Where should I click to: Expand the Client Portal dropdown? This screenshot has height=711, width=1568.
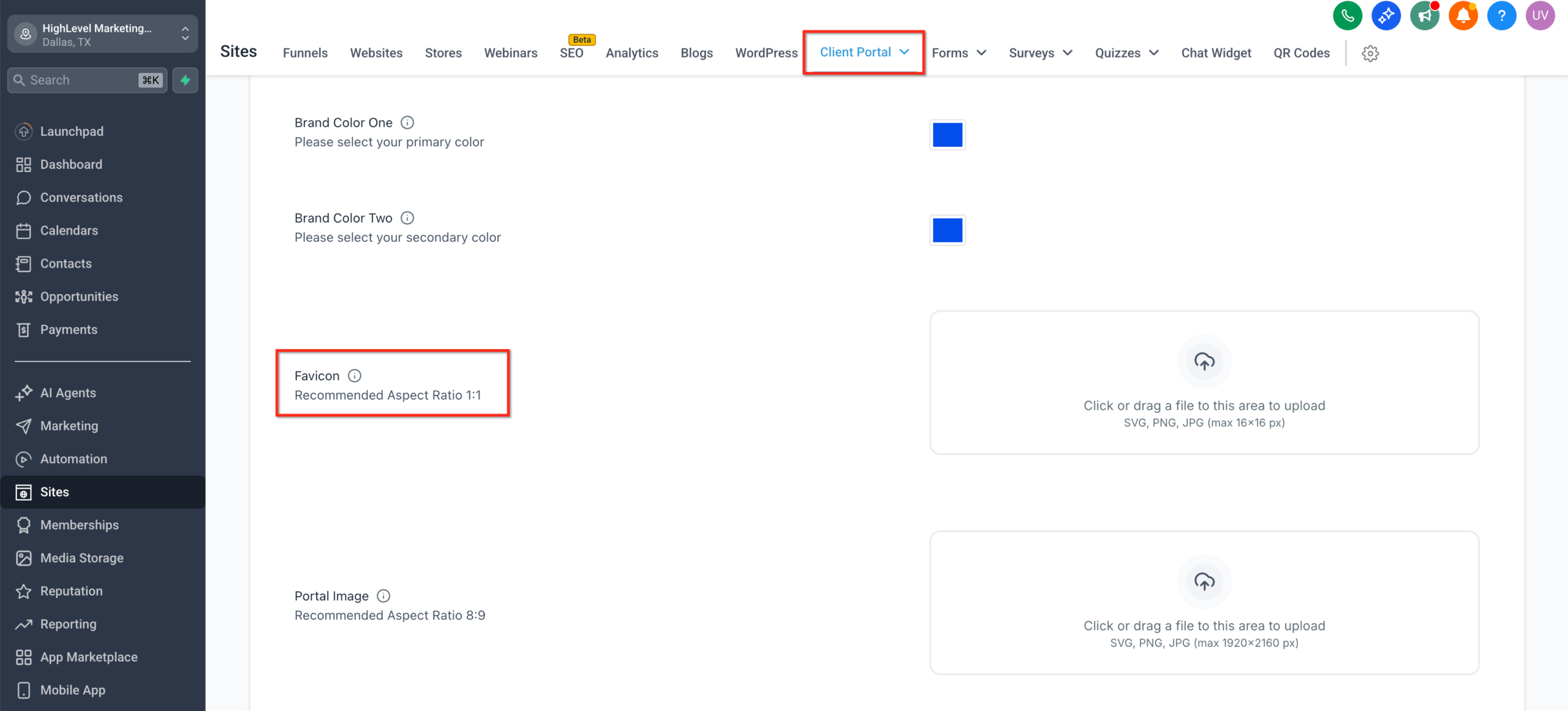864,52
